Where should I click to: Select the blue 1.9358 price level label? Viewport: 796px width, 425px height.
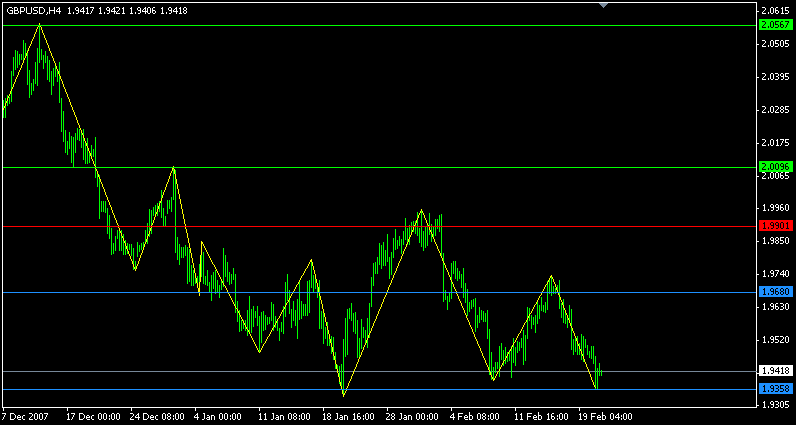coord(775,389)
